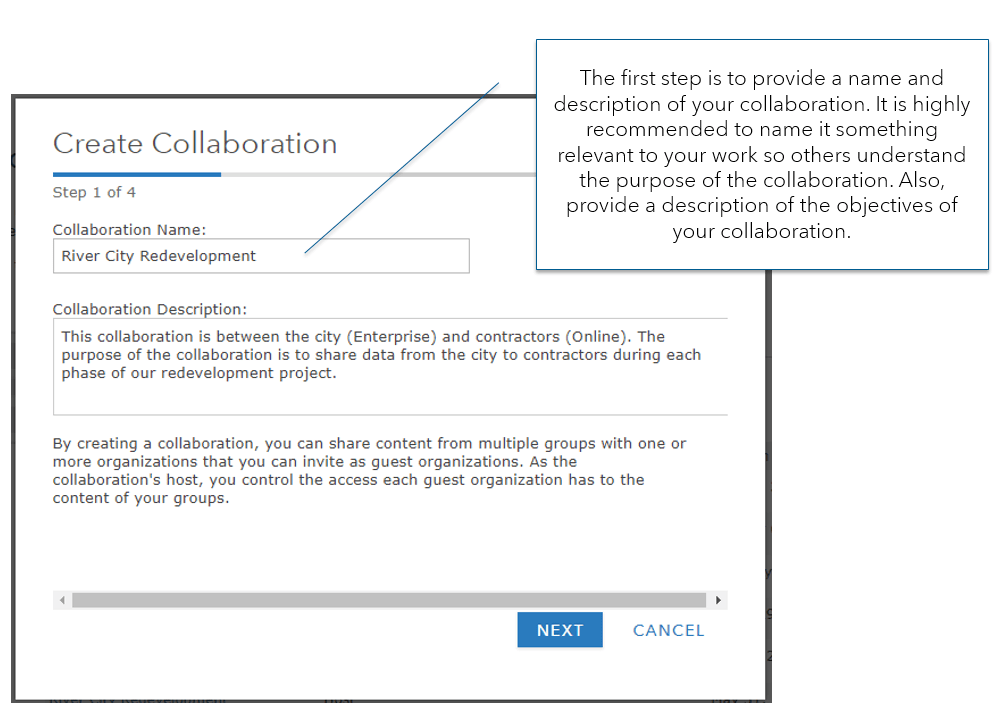Image resolution: width=1000 pixels, height=716 pixels.
Task: Select the text River City Redevelopment
Action: (158, 256)
